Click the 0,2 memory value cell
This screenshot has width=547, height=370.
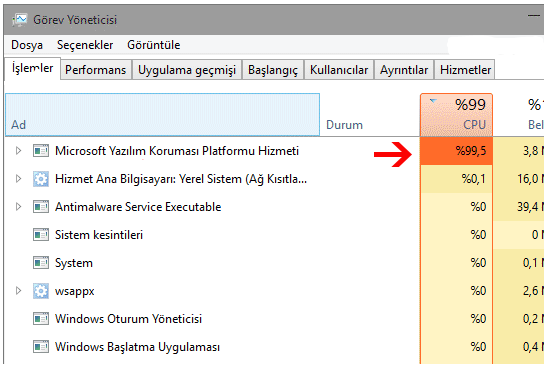(x=519, y=319)
